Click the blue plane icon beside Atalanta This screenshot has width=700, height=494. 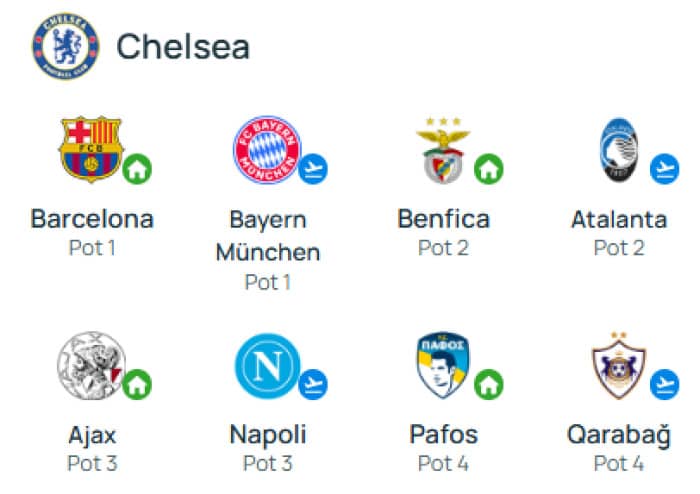click(665, 169)
